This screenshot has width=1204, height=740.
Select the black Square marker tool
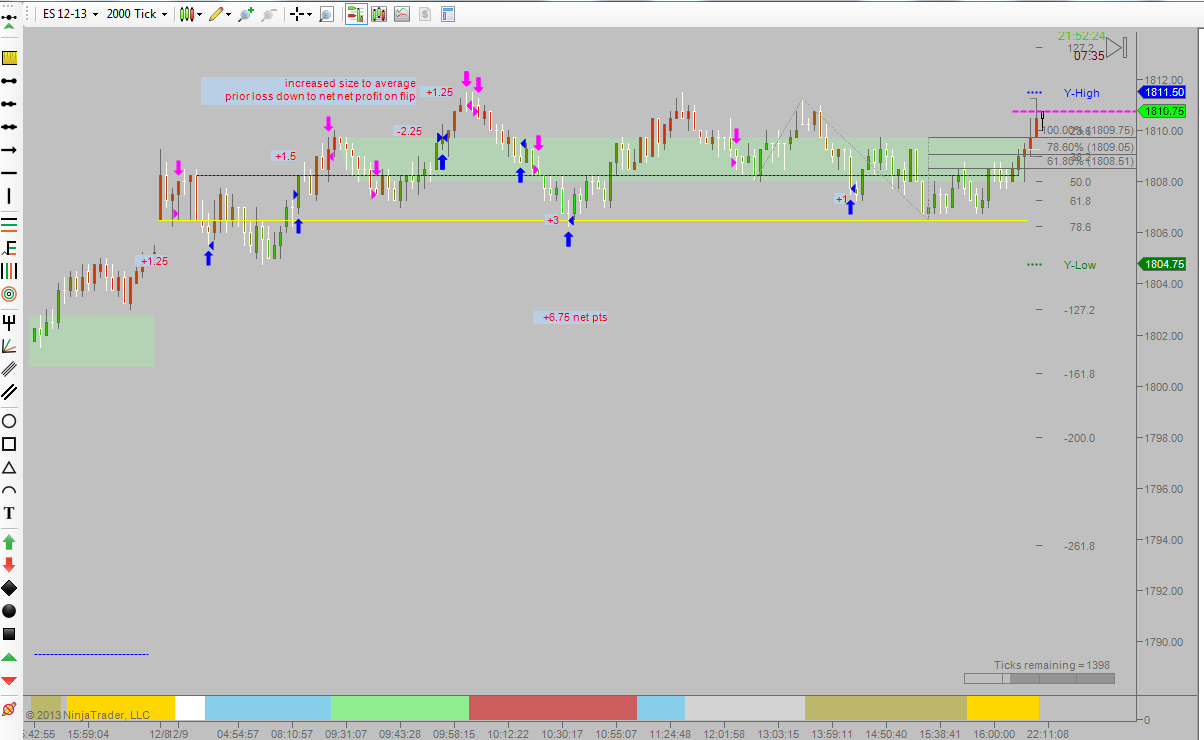pyautogui.click(x=9, y=634)
